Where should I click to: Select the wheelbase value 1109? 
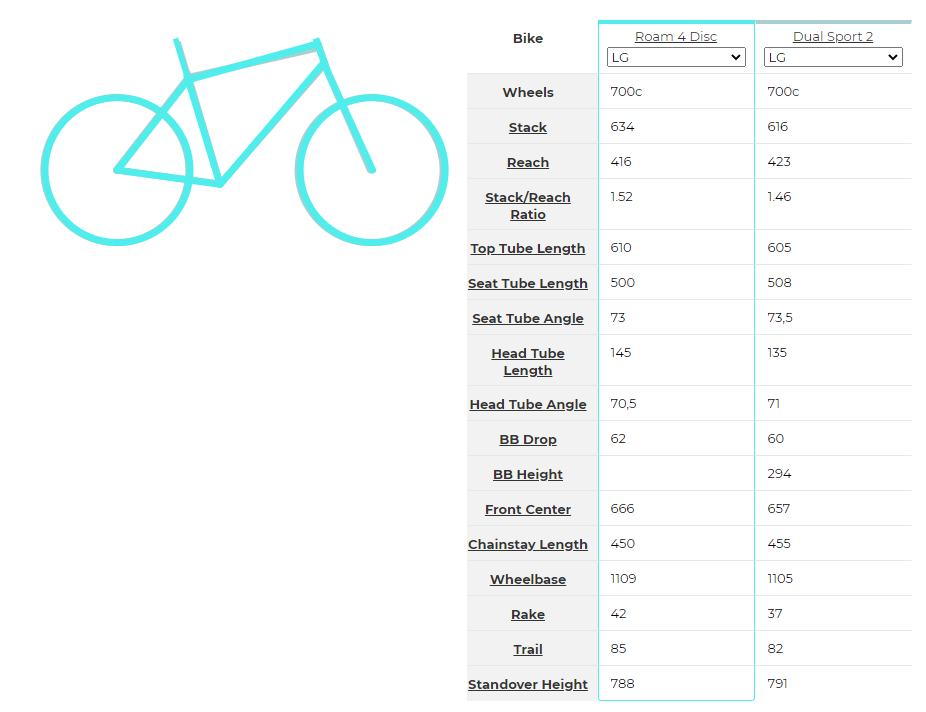click(x=624, y=579)
